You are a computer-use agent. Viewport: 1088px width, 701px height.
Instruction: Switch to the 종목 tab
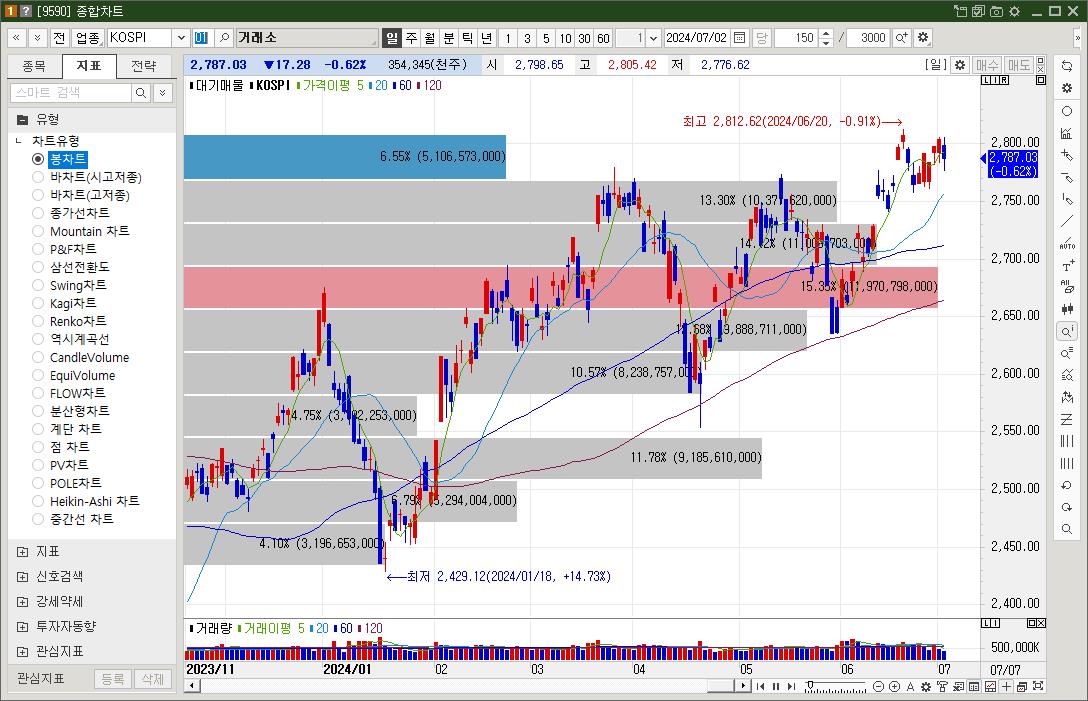[34, 66]
